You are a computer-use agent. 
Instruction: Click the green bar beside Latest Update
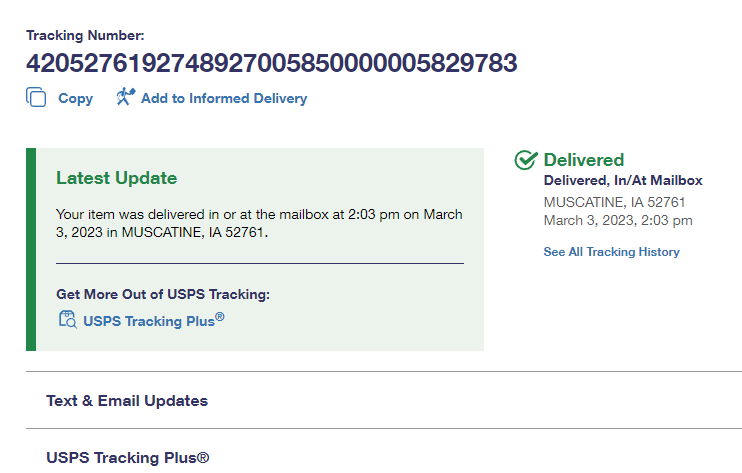(31, 250)
